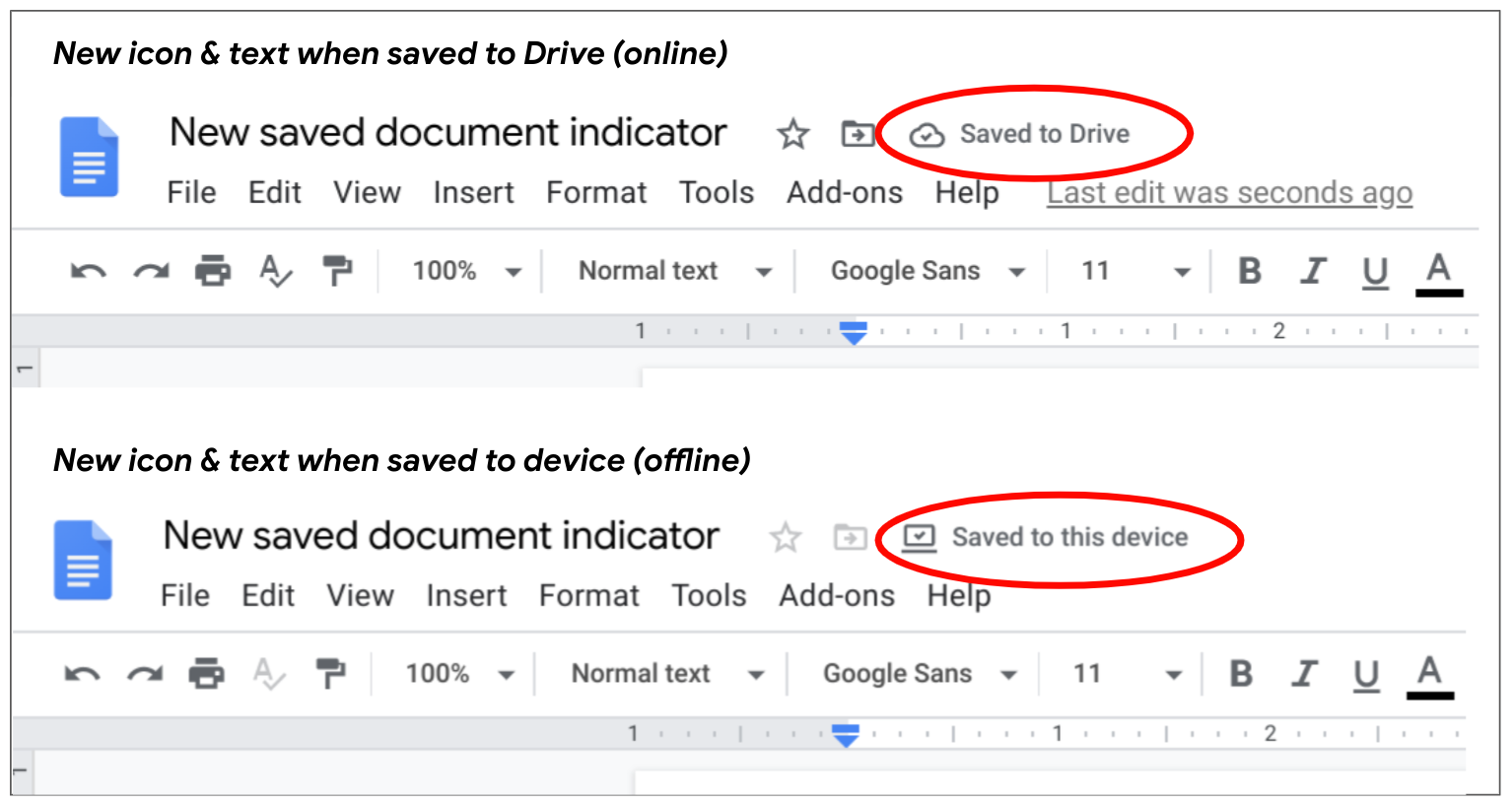This screenshot has width=1512, height=804.
Task: Toggle bold in the online toolbar
Action: click(x=1249, y=271)
